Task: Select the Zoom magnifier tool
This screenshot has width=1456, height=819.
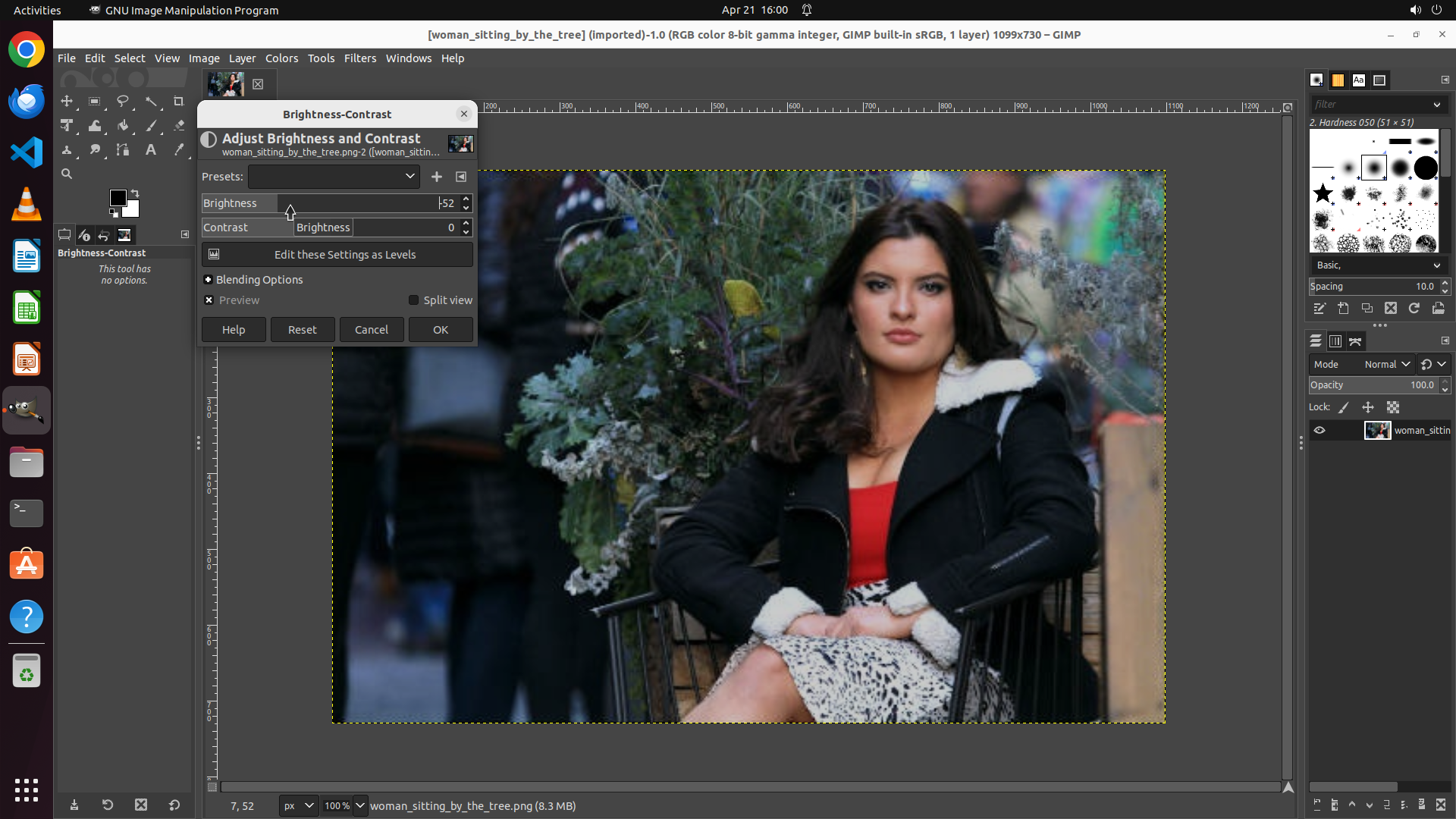Action: [x=67, y=174]
